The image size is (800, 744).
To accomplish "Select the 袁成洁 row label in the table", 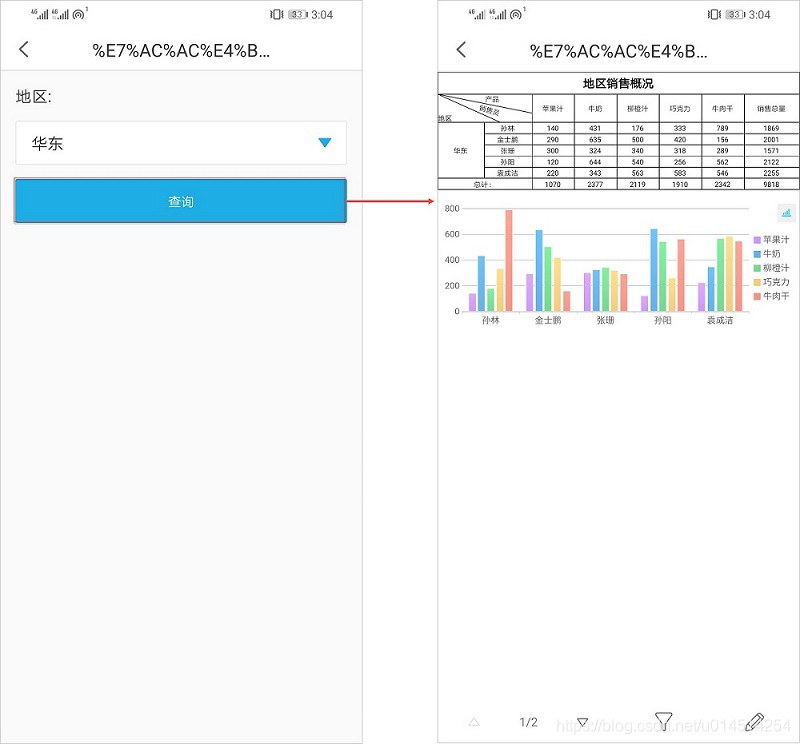I will coord(508,173).
